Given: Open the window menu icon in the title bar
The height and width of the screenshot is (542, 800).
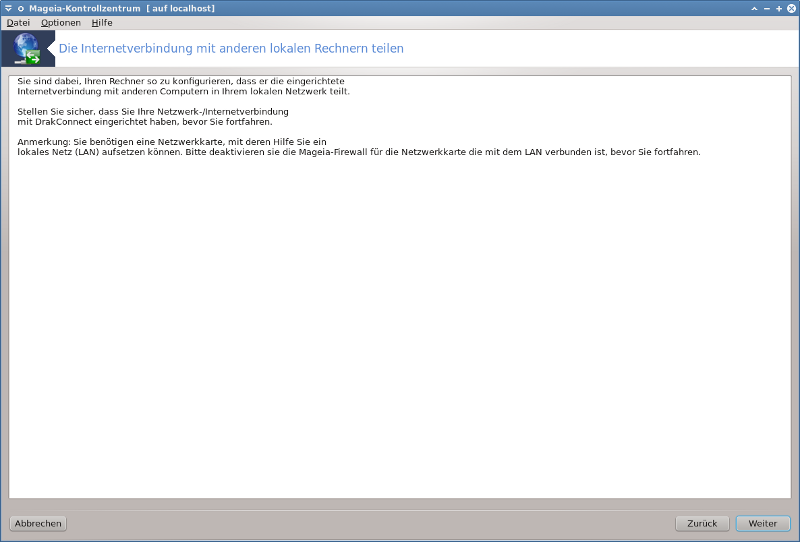Looking at the screenshot, I should pyautogui.click(x=8, y=8).
